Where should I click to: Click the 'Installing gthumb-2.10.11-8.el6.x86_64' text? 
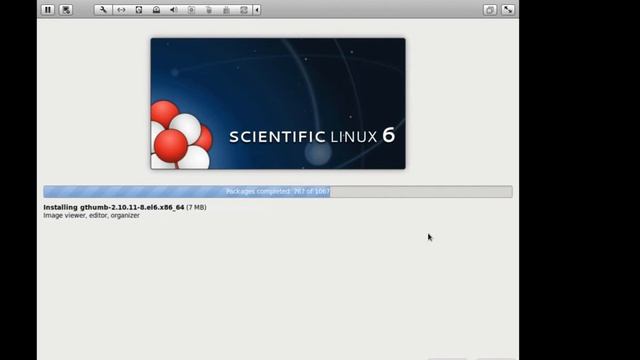113,207
